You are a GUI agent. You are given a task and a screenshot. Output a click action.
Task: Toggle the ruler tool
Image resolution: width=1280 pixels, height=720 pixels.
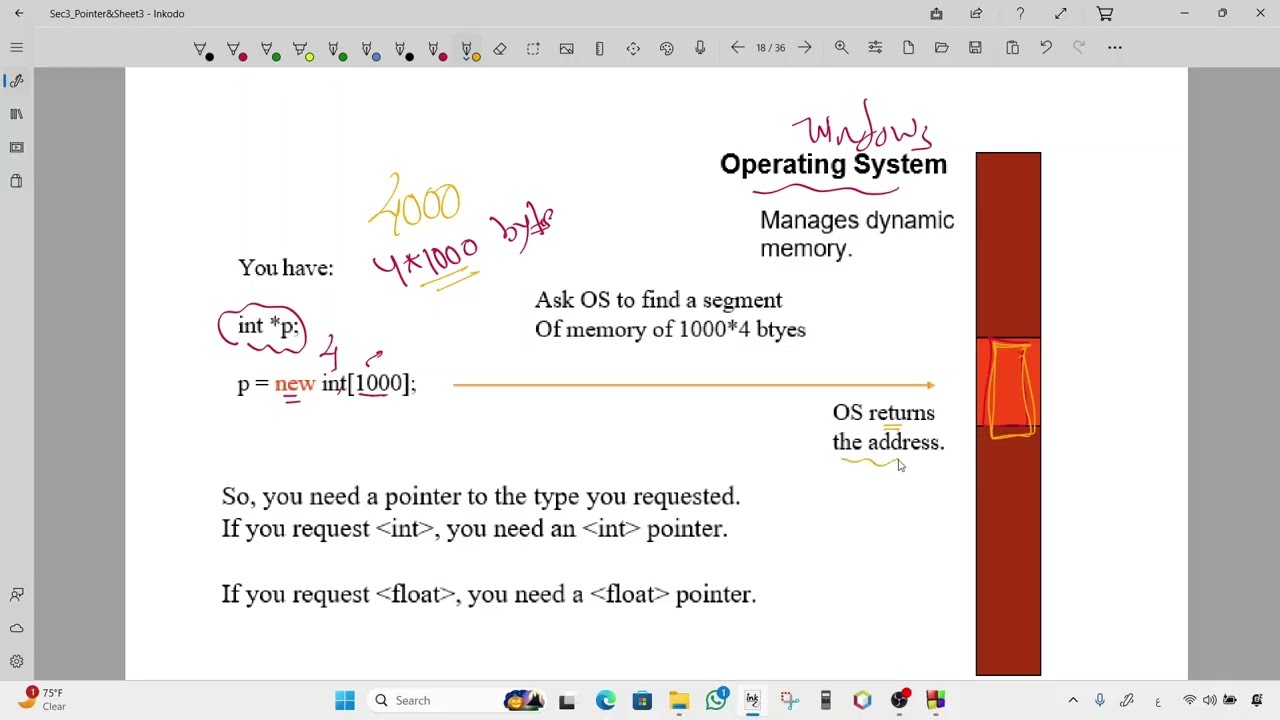(599, 48)
